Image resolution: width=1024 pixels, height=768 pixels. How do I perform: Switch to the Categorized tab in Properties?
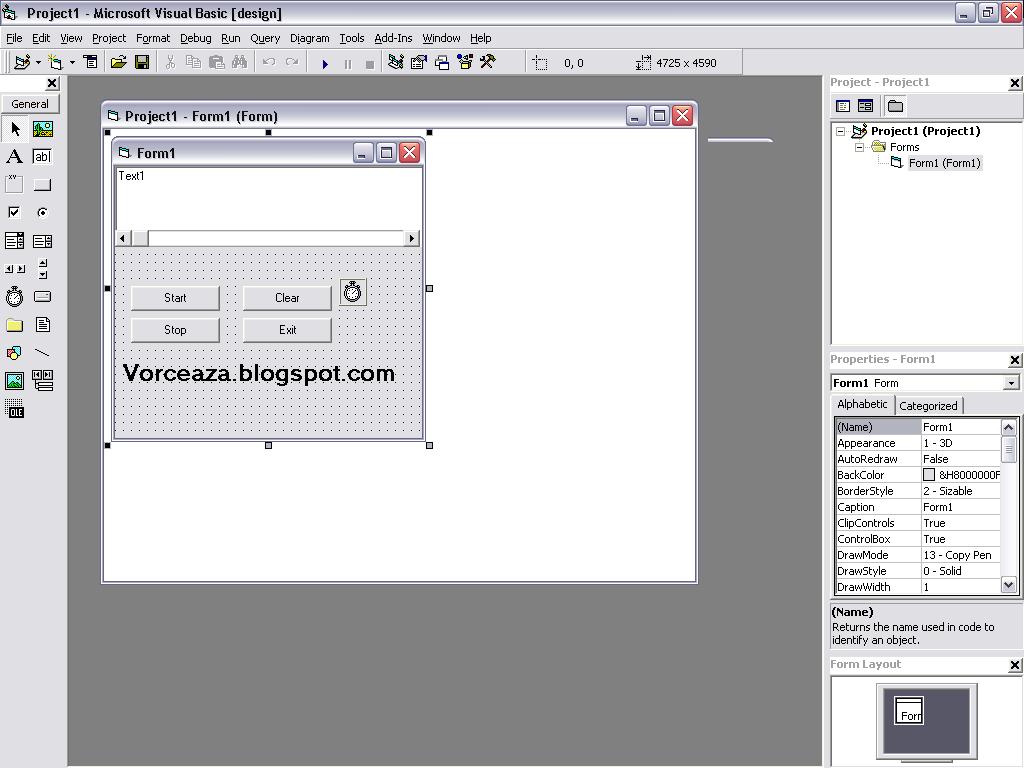click(928, 405)
